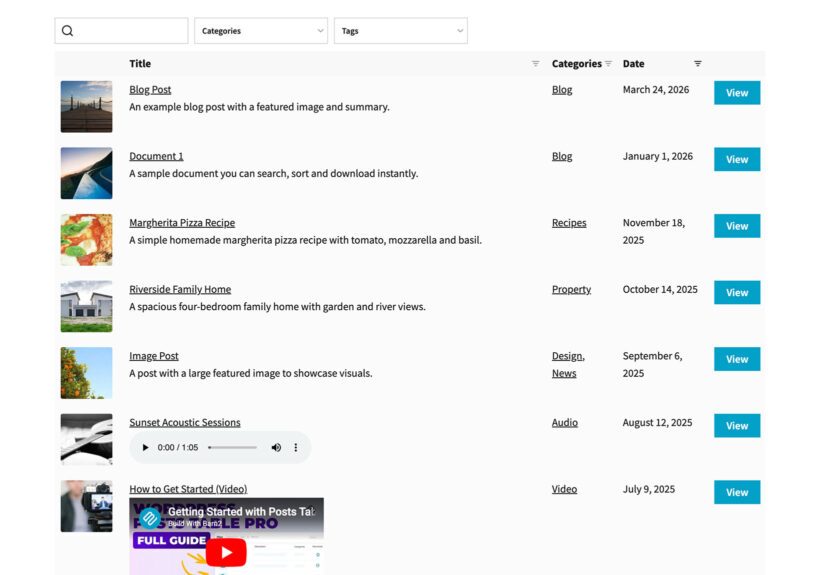Open the Sunset Acoustic Sessions link
The width and height of the screenshot is (820, 575).
pos(185,422)
